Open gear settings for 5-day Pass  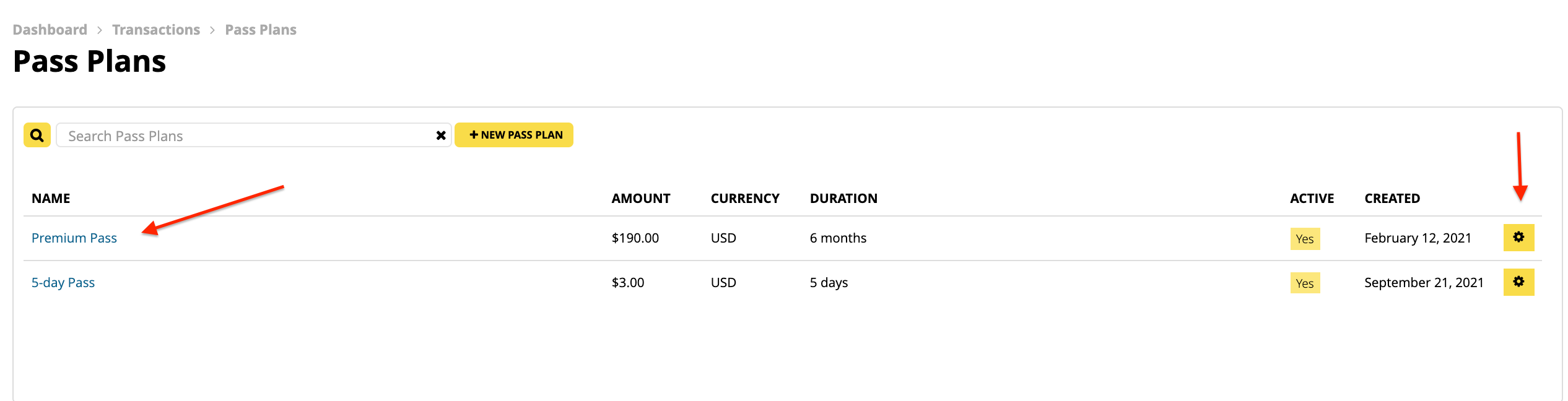click(1518, 282)
